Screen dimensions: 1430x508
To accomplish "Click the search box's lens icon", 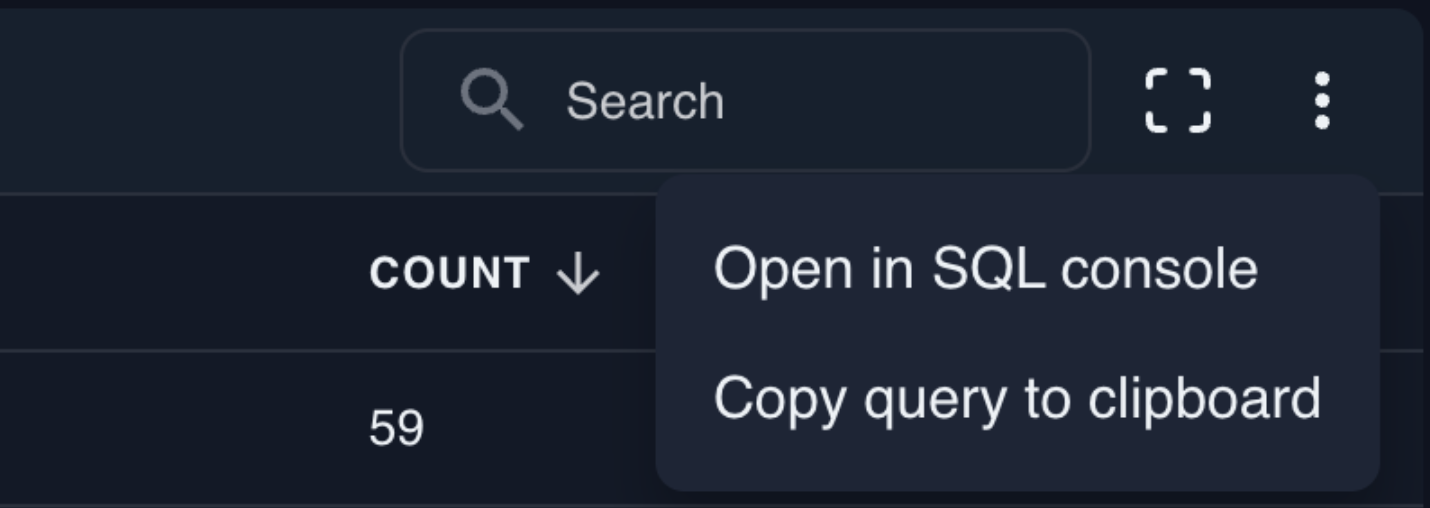I will 490,101.
